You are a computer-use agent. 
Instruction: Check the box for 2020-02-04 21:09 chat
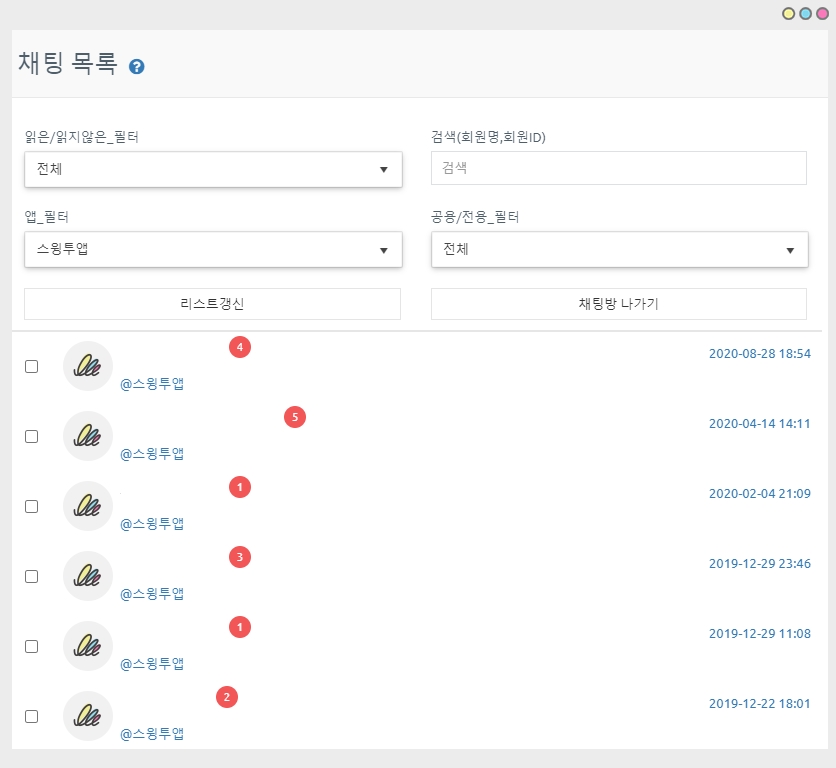pyautogui.click(x=31, y=506)
